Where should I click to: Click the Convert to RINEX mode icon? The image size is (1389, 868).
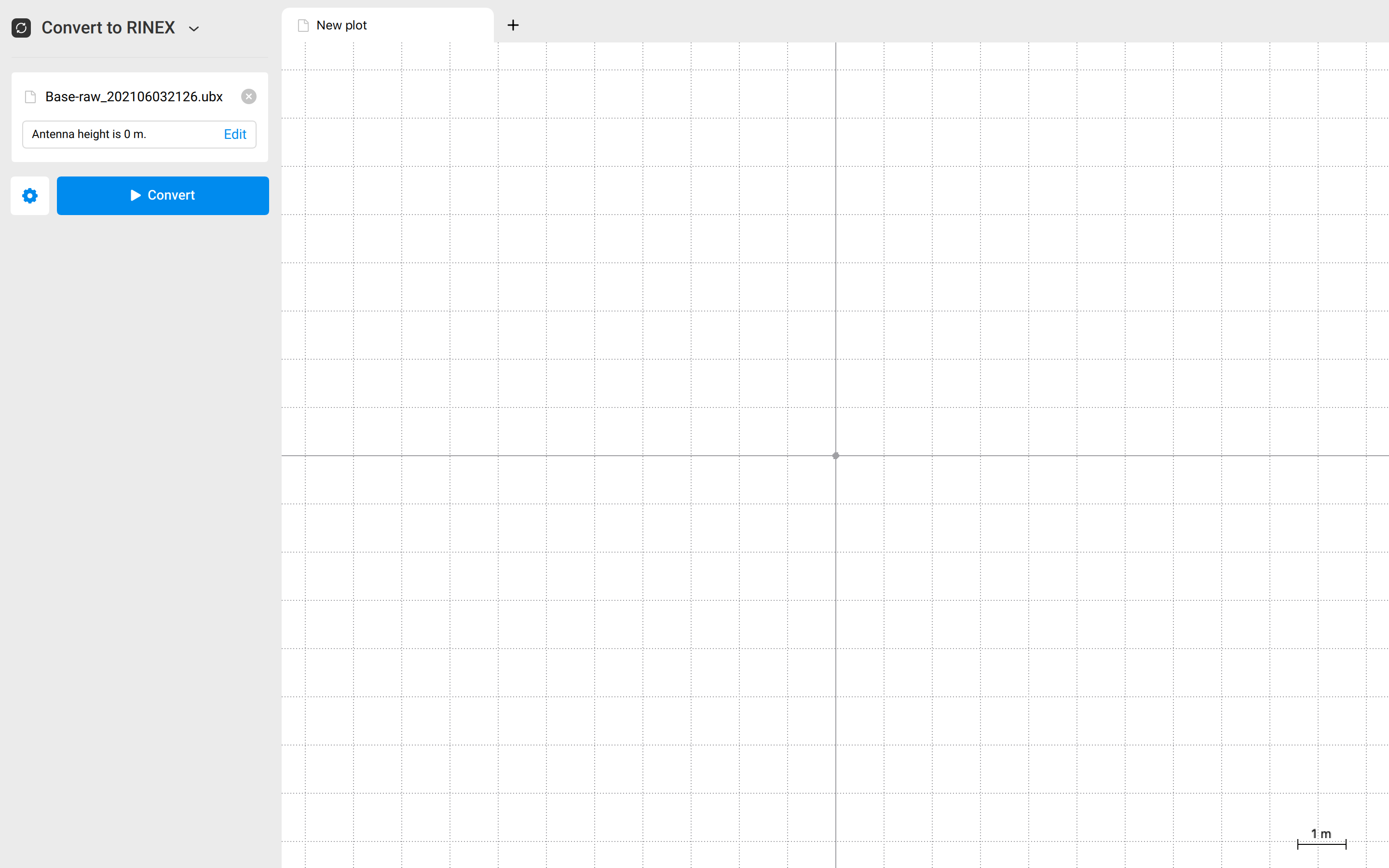21,27
